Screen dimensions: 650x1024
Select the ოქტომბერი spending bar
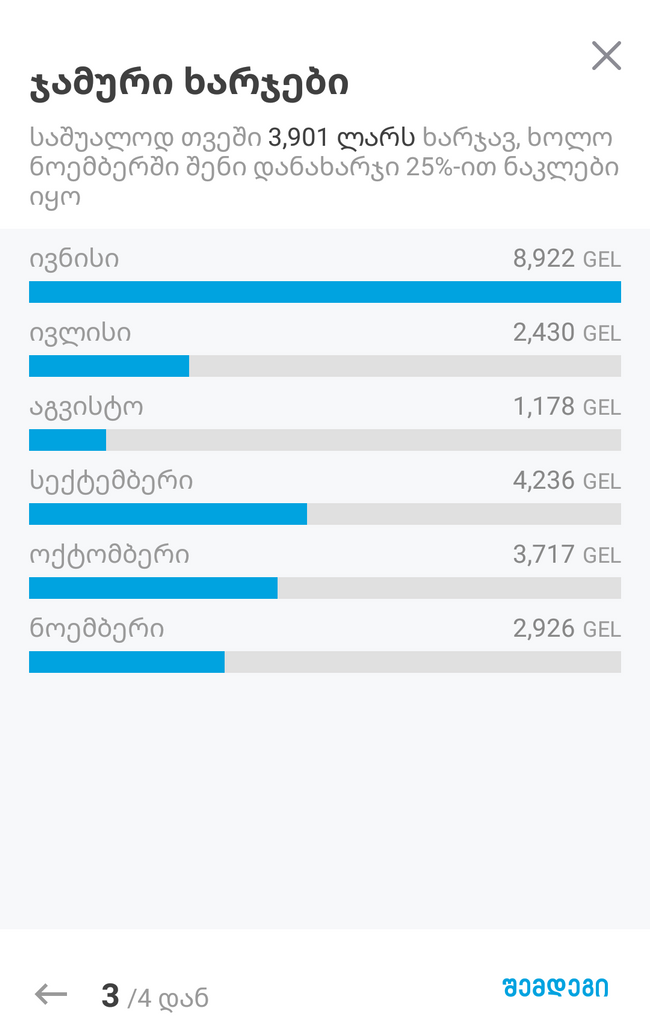click(325, 588)
